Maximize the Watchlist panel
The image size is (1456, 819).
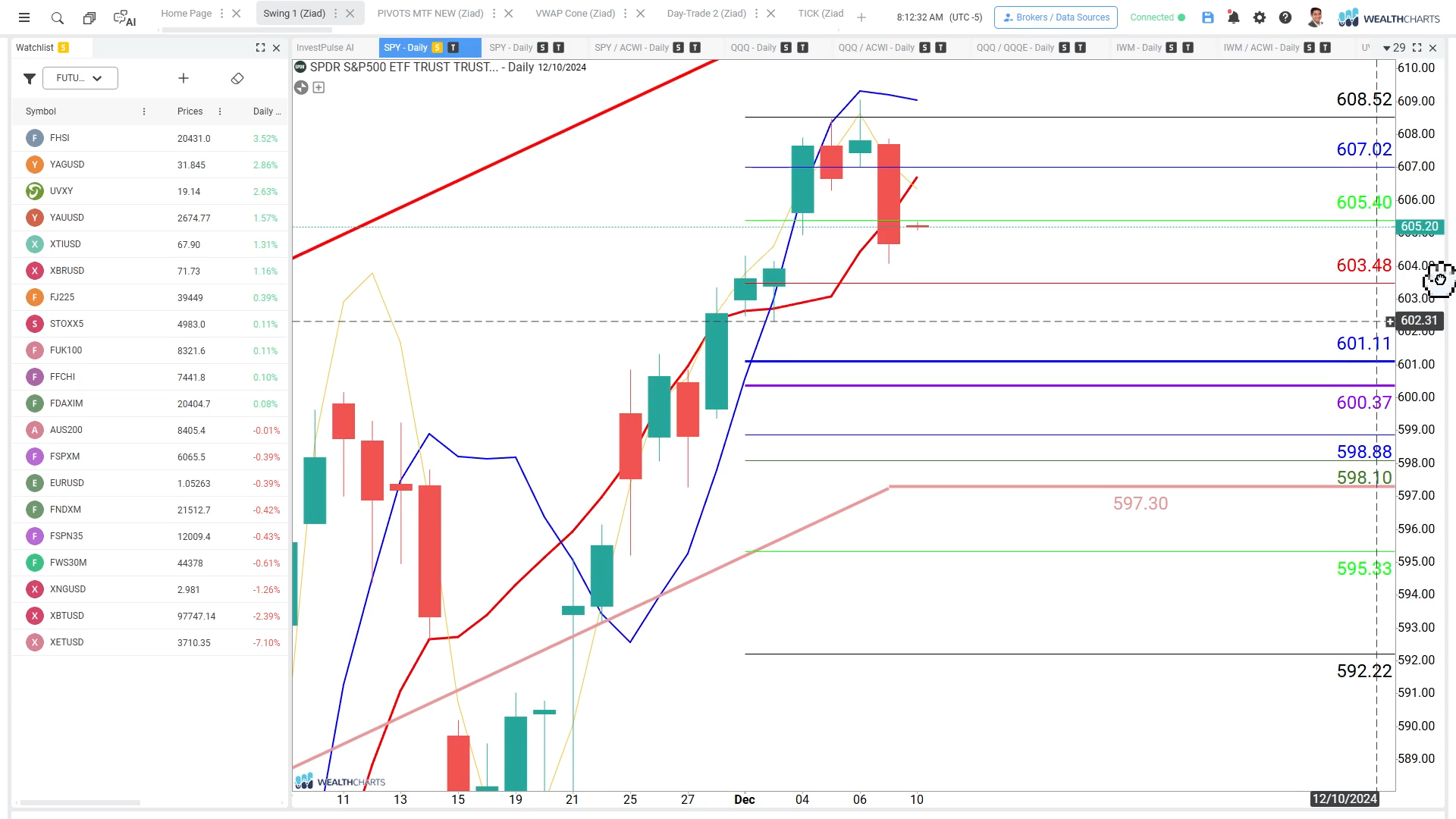(261, 48)
